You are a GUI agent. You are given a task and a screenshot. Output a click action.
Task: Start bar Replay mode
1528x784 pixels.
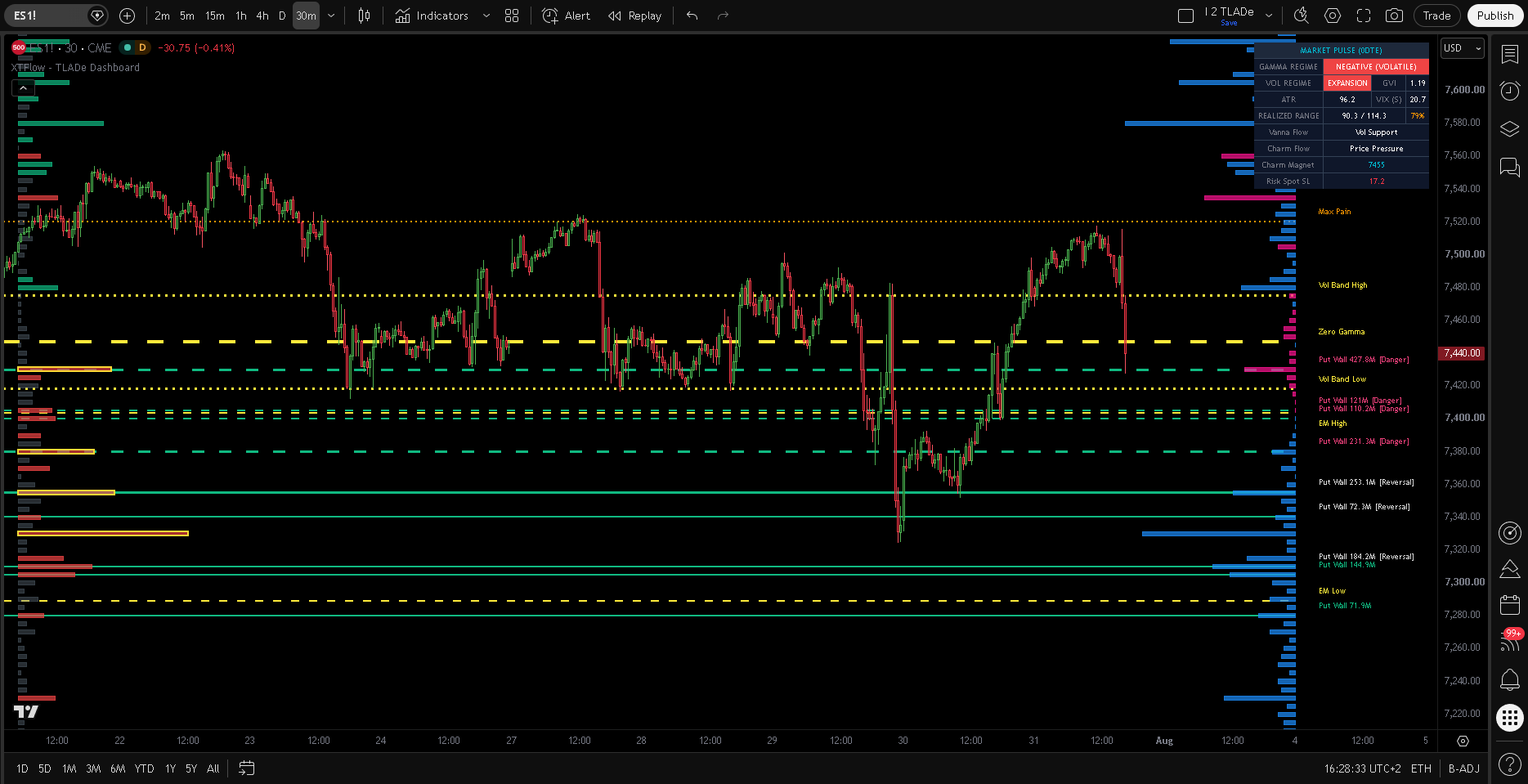click(x=635, y=16)
